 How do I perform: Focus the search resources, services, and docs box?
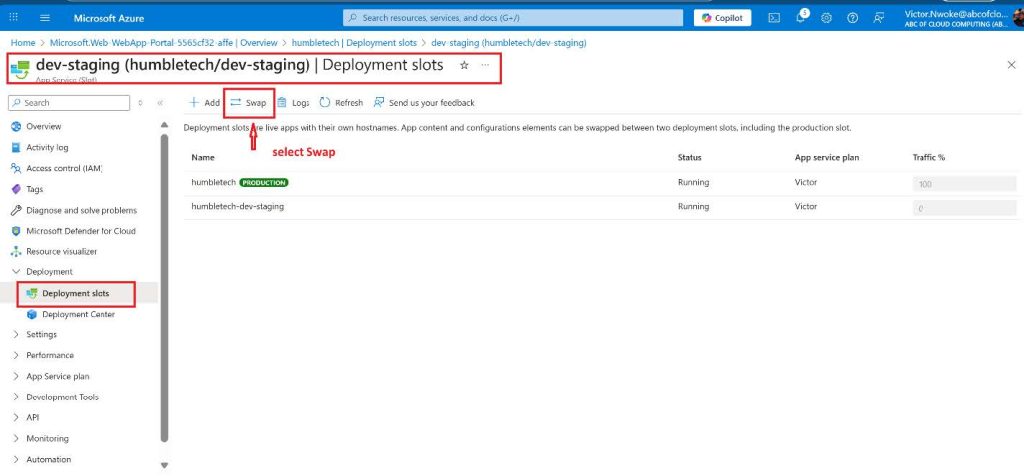(x=513, y=18)
